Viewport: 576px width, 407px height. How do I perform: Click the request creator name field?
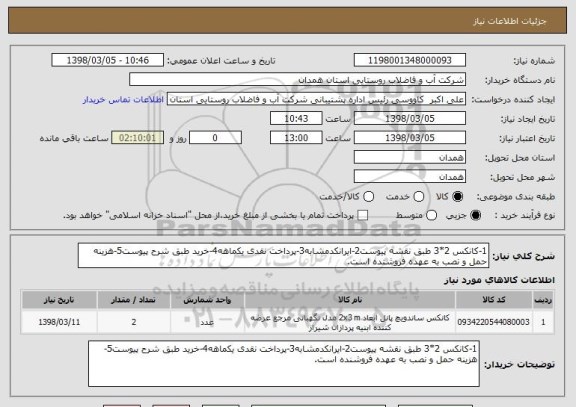pos(316,99)
